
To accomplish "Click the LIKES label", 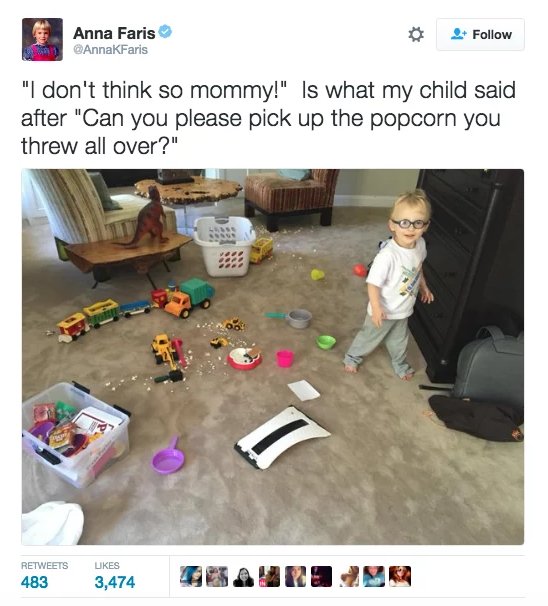I will 107,565.
